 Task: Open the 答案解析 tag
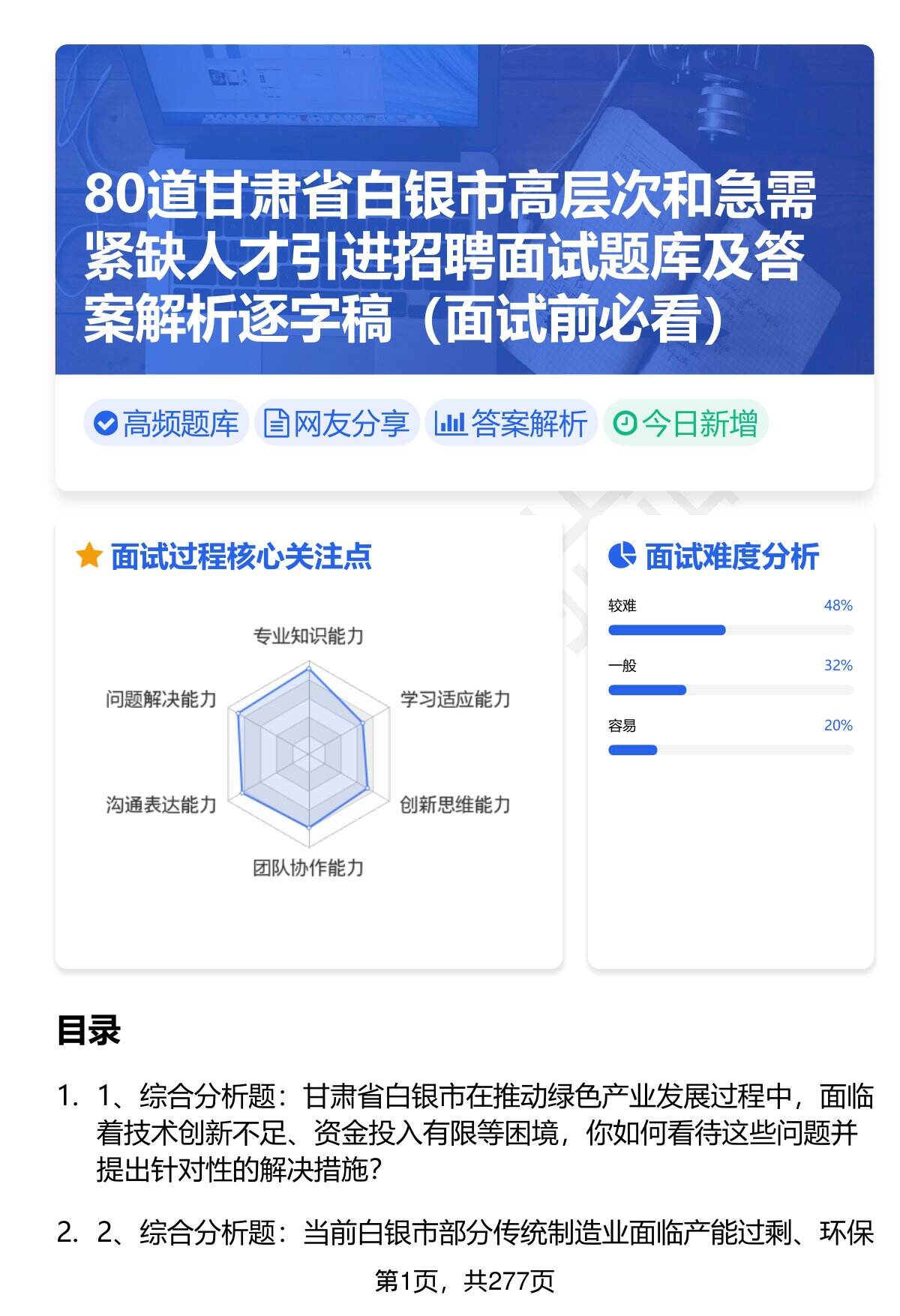pyautogui.click(x=511, y=424)
